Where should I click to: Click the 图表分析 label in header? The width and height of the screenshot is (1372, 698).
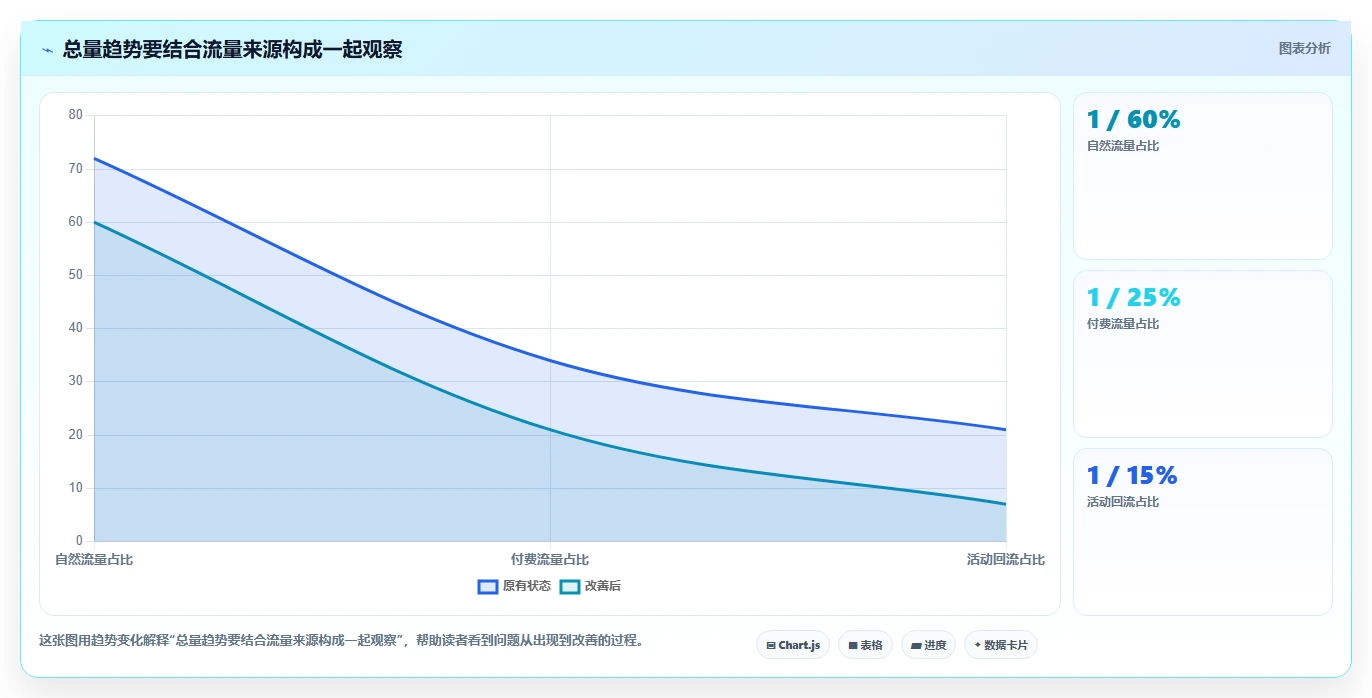(1304, 48)
